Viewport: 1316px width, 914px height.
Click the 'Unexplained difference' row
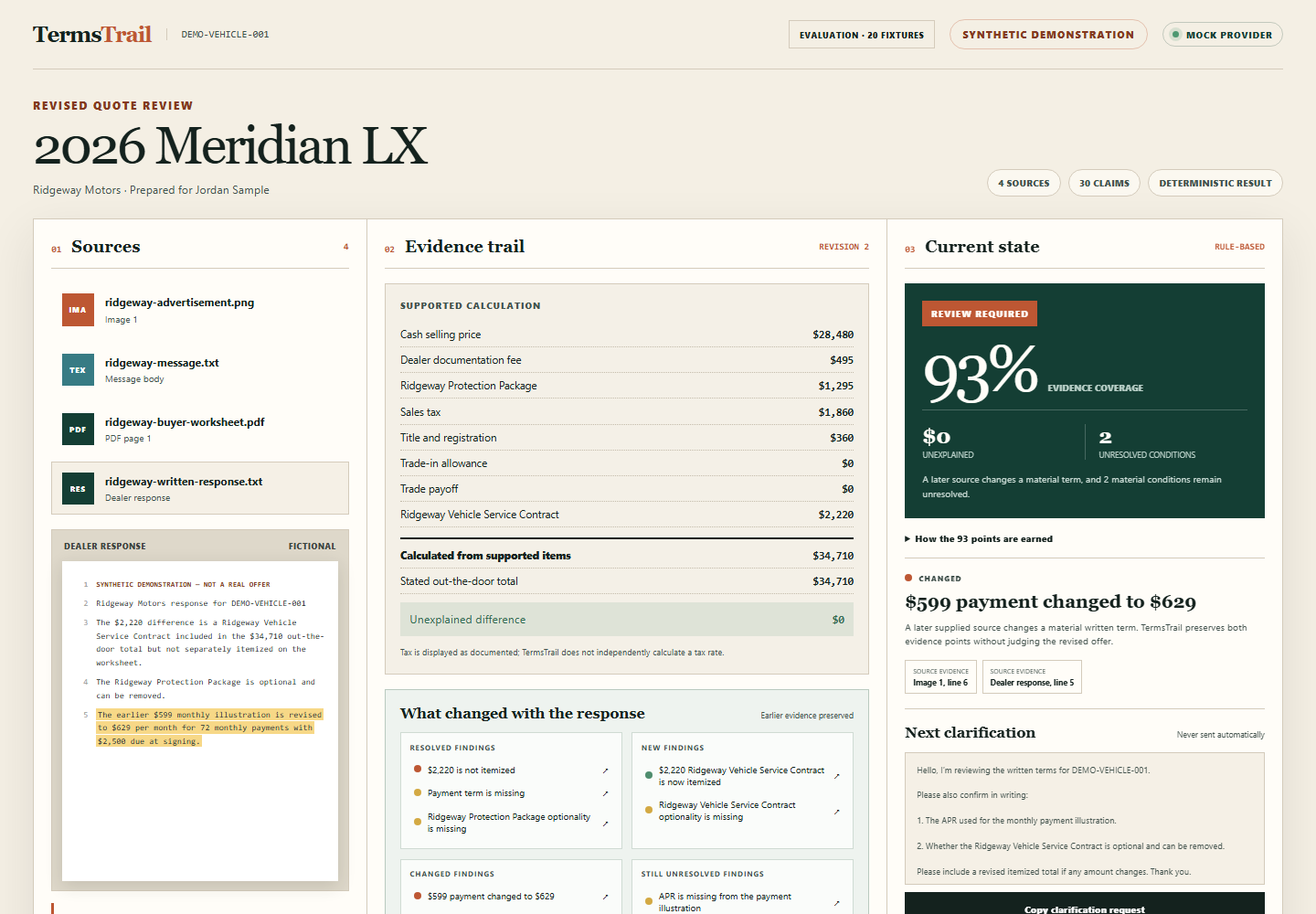(627, 620)
